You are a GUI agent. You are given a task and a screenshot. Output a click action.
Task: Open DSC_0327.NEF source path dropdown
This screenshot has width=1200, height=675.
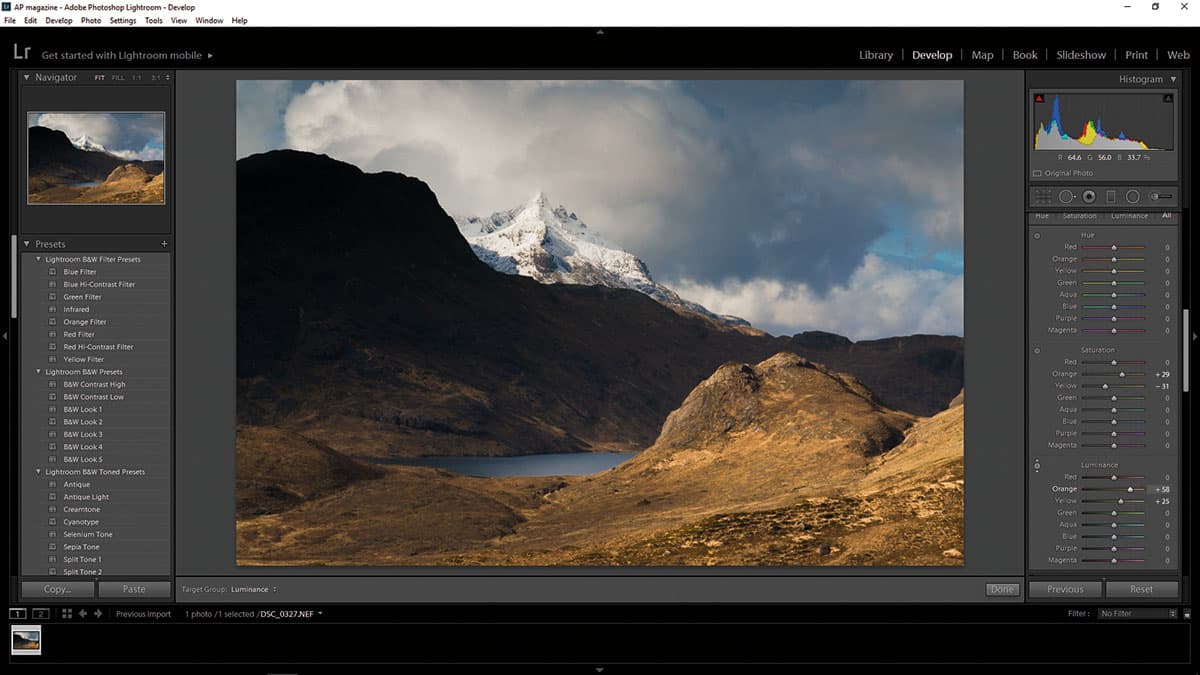[x=320, y=613]
